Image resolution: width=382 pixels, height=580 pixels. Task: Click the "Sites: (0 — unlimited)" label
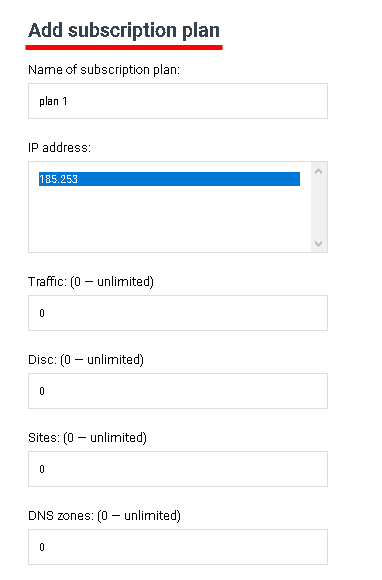(88, 438)
